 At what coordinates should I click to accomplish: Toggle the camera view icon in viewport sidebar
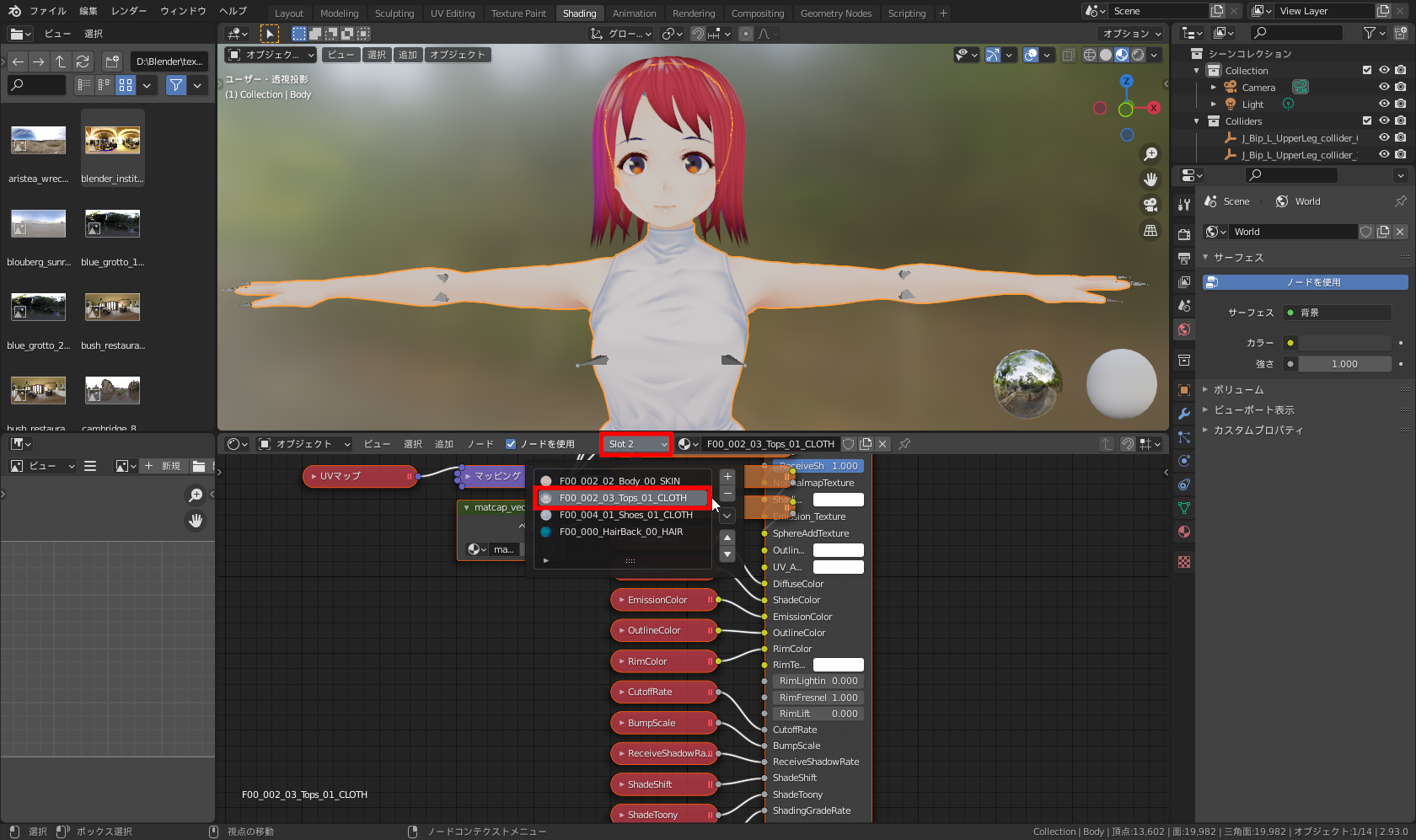pos(1150,205)
